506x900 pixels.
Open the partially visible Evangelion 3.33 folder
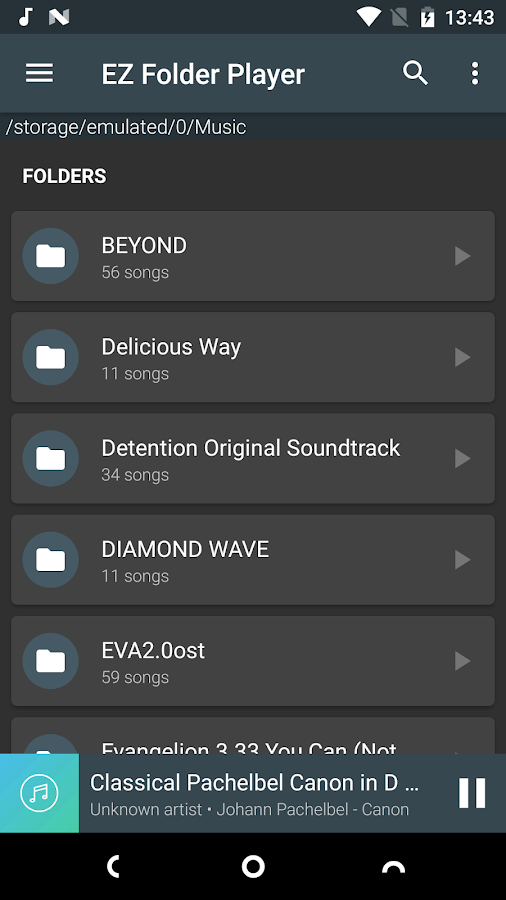253,736
